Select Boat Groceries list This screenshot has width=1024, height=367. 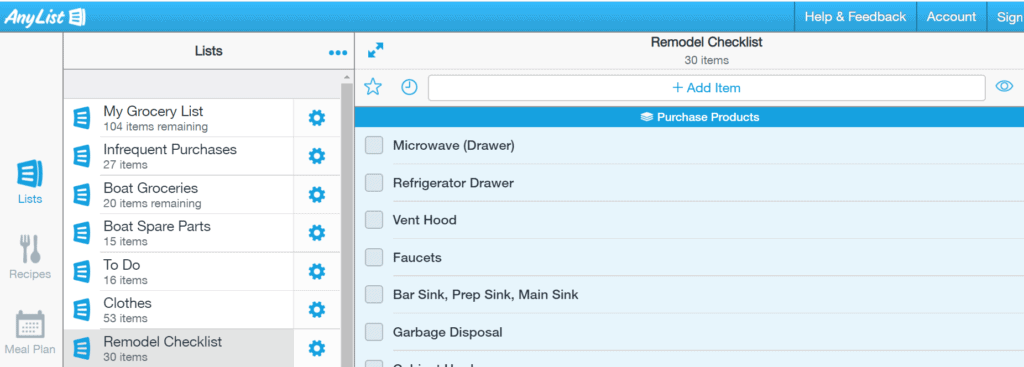click(x=178, y=195)
